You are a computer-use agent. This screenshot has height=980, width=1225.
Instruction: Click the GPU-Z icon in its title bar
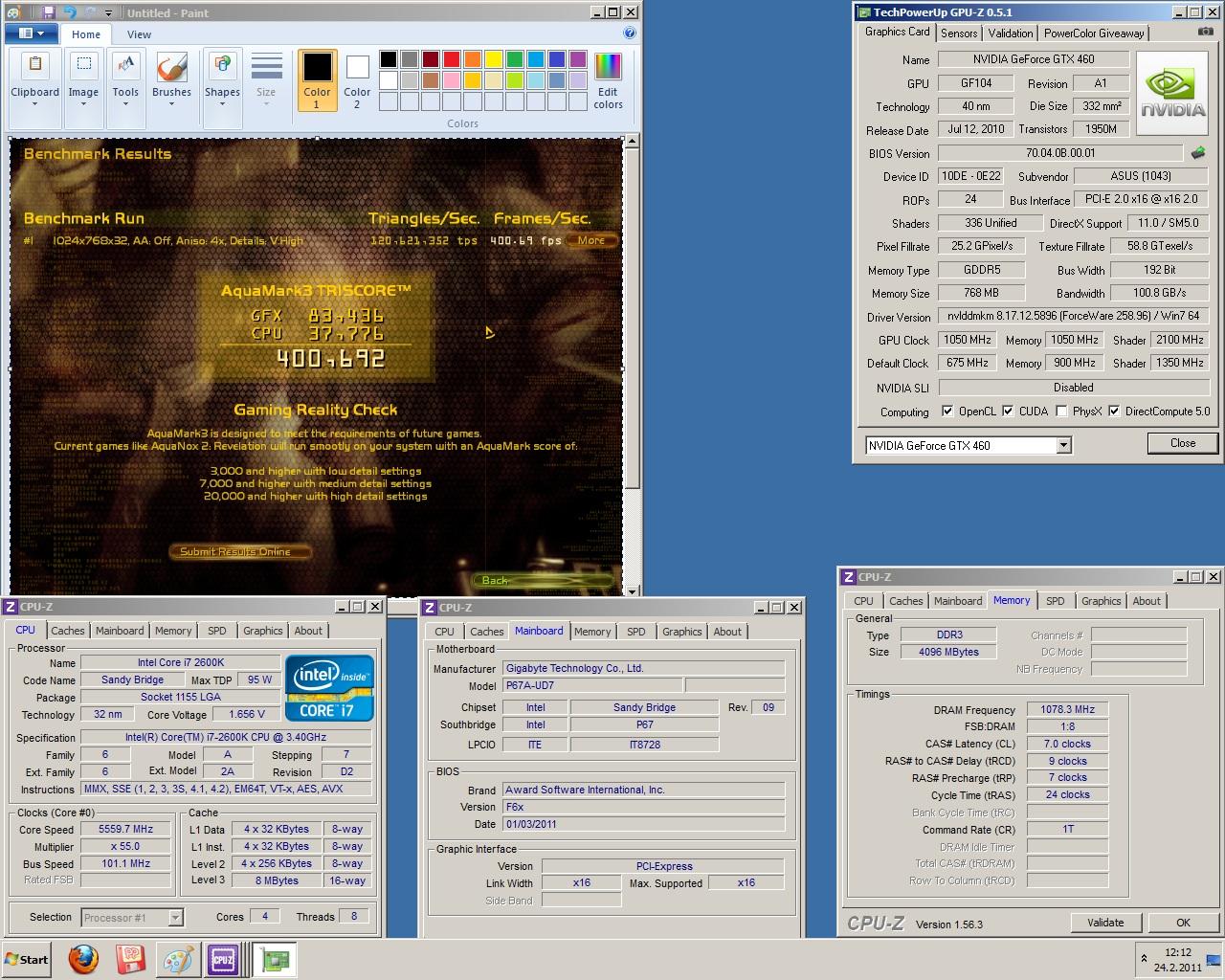[x=863, y=12]
